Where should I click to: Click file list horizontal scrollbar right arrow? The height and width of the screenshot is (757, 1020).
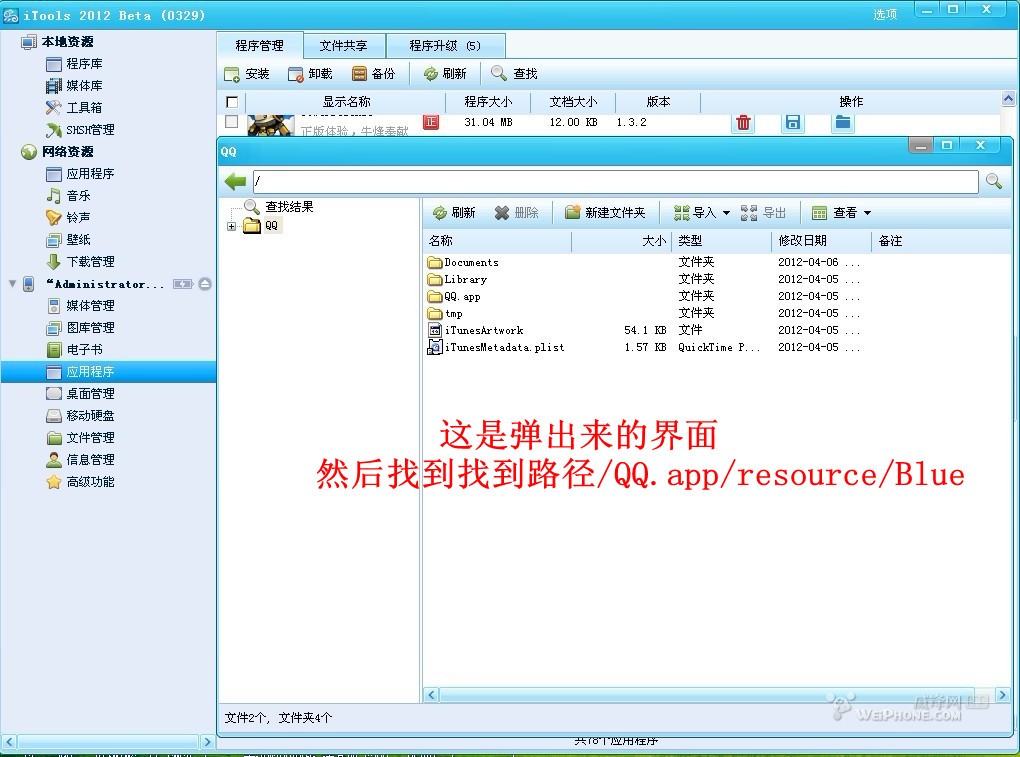1002,695
